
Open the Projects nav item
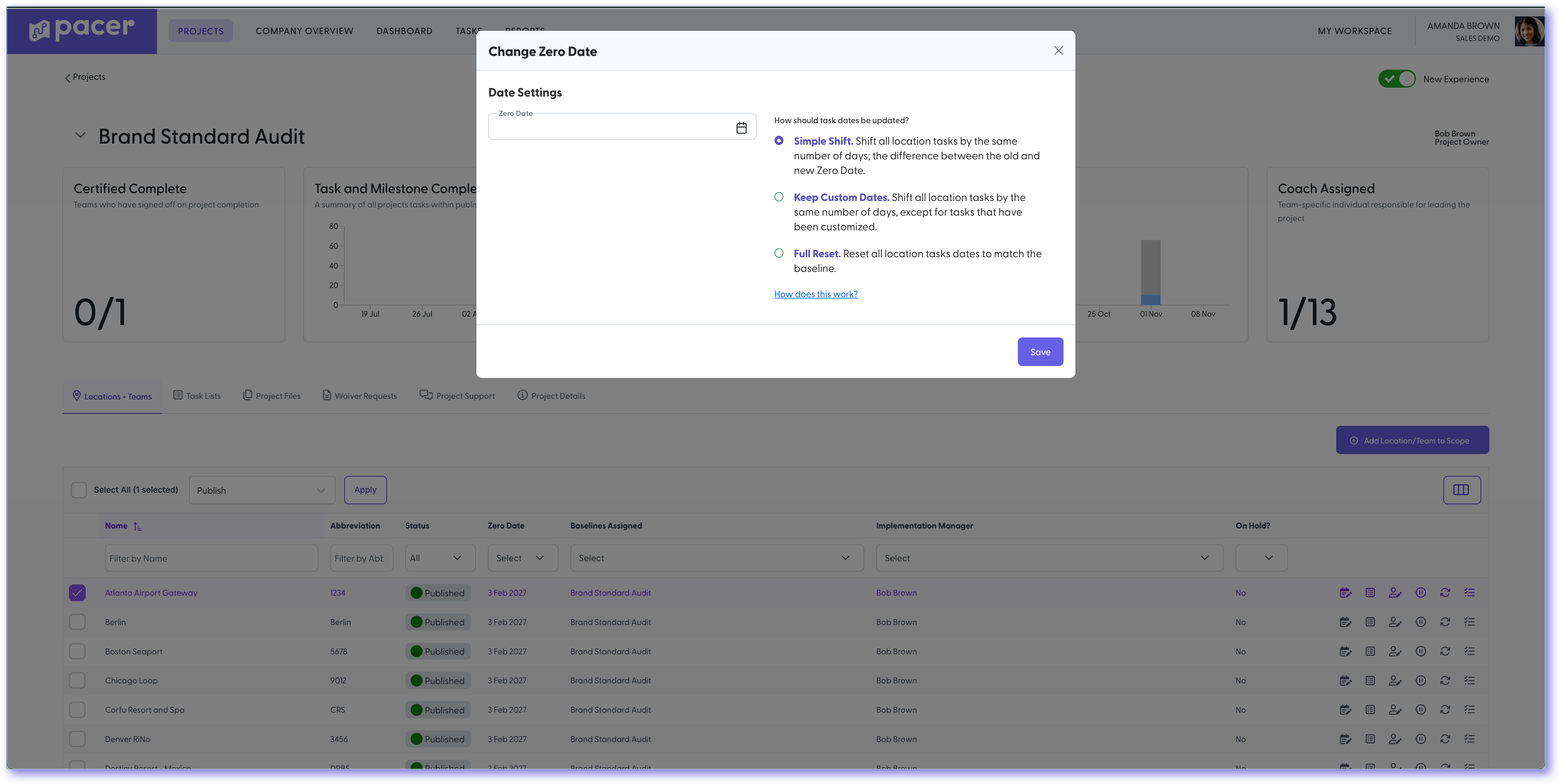click(200, 31)
